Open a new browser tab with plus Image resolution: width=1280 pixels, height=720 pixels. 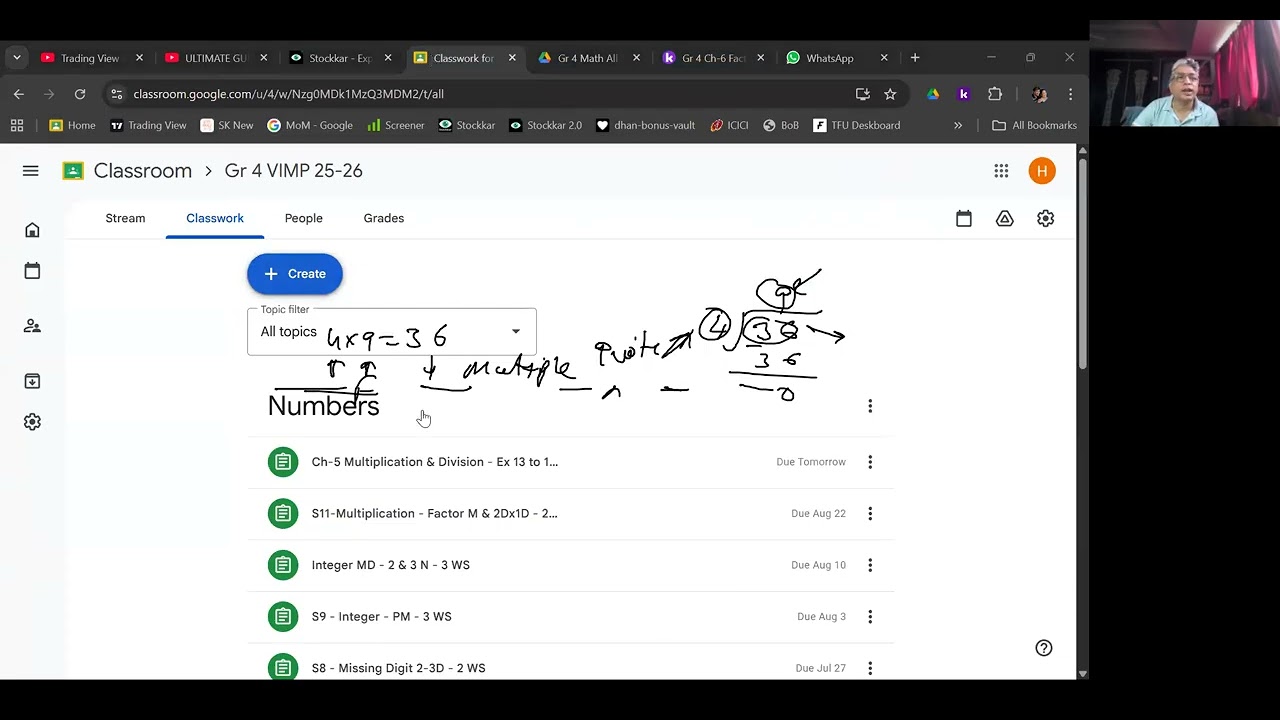pos(915,58)
